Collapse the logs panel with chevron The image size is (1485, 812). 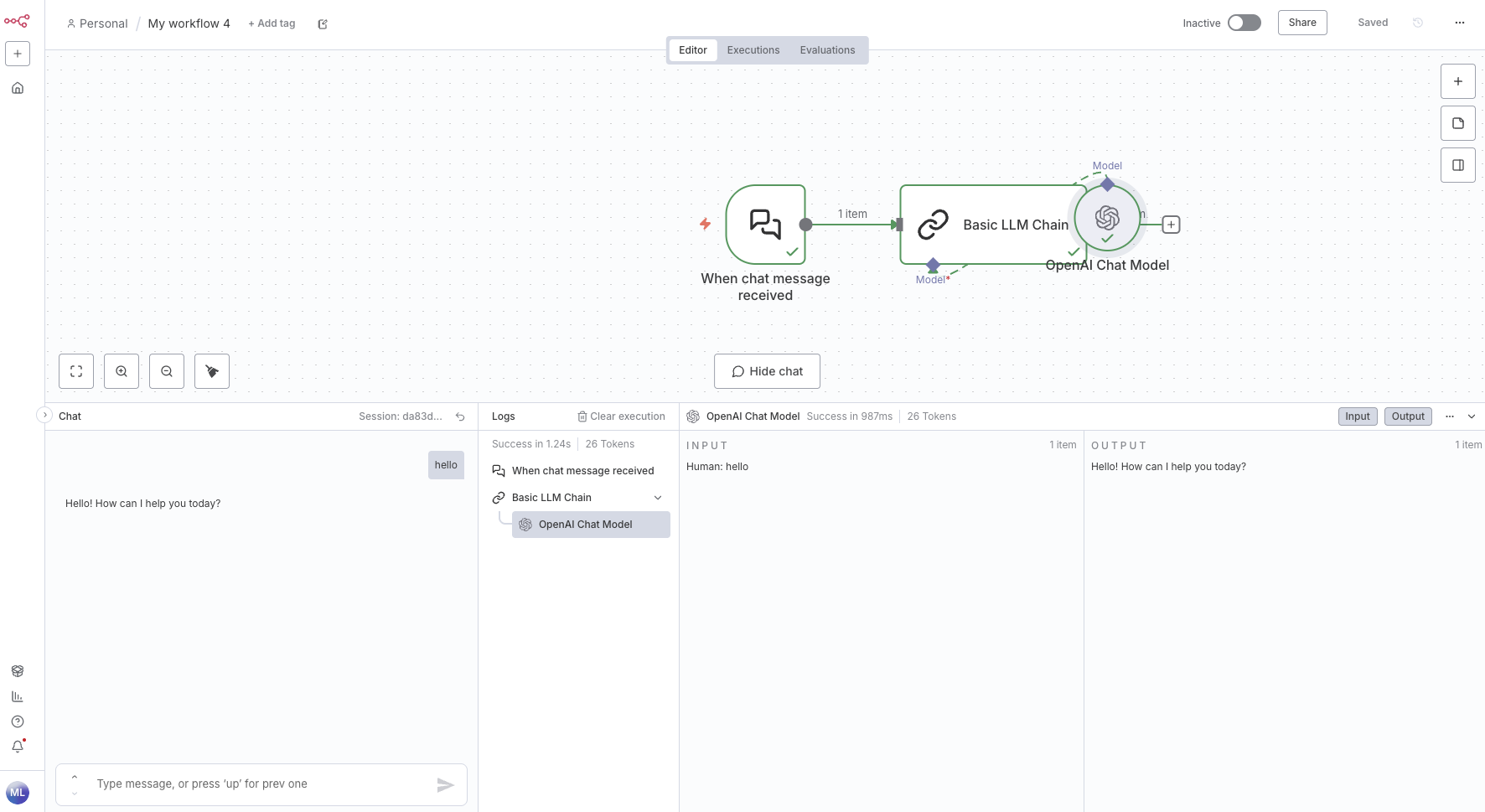(1472, 416)
